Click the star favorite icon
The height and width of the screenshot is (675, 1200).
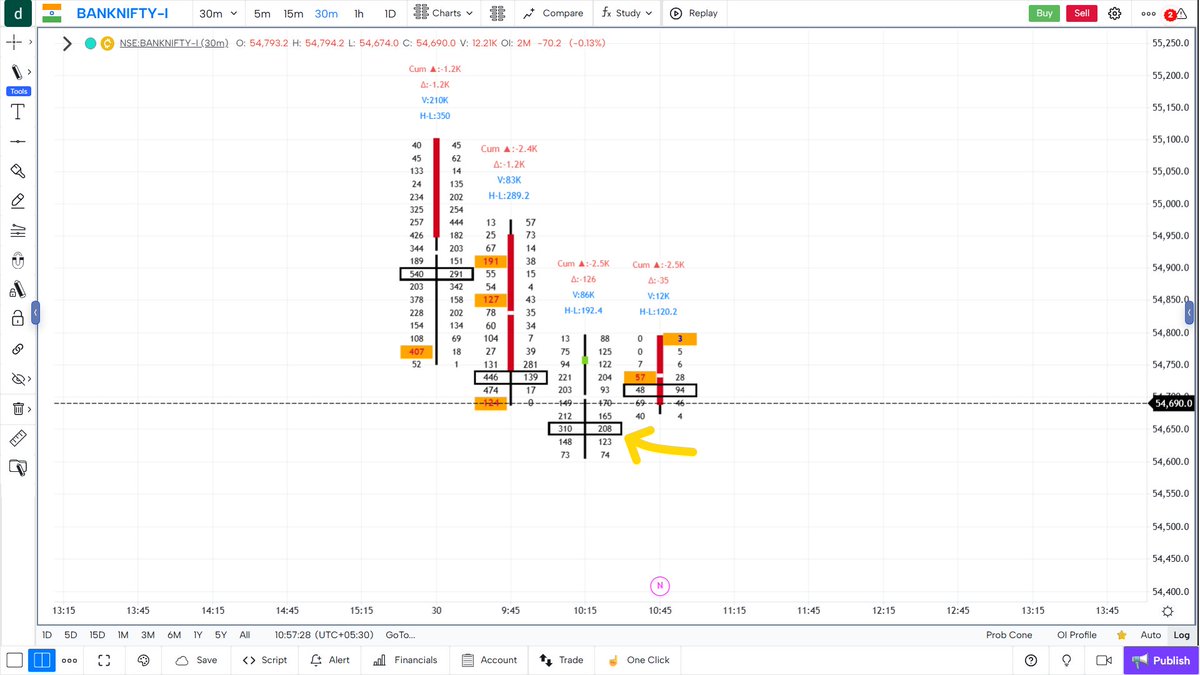[x=1122, y=635]
